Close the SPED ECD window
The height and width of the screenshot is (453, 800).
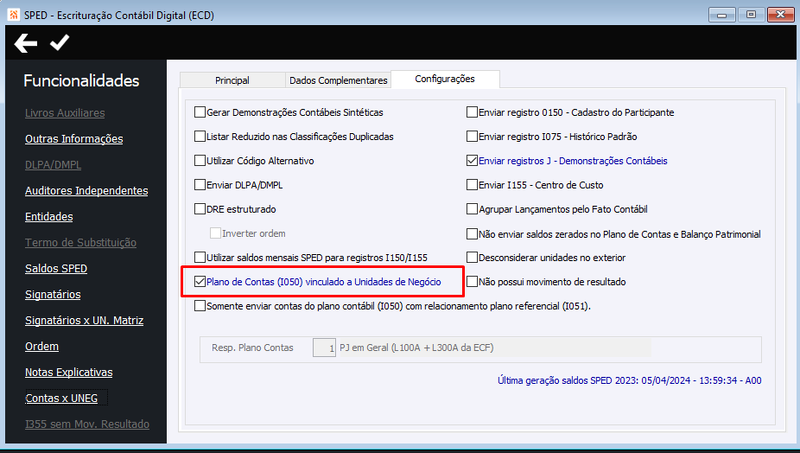pyautogui.click(x=781, y=14)
